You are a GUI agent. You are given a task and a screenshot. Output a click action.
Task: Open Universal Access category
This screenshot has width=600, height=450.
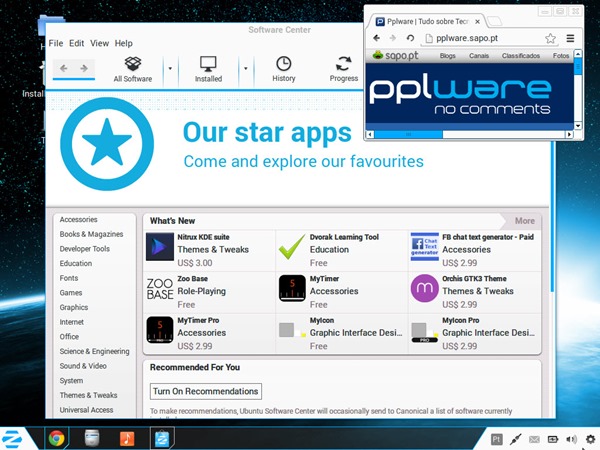coord(86,410)
